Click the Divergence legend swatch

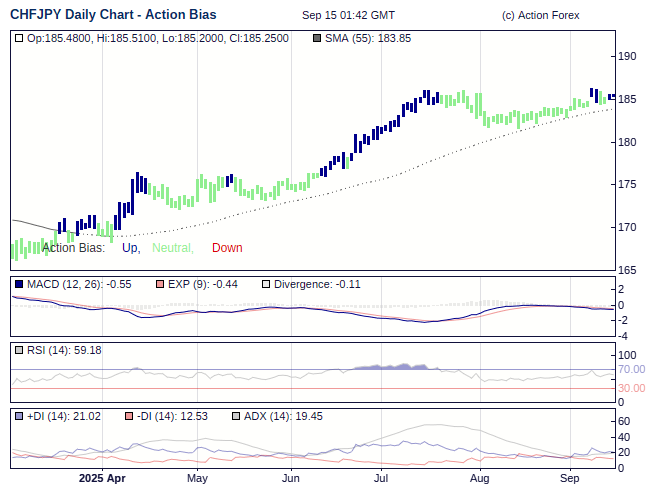[x=265, y=284]
